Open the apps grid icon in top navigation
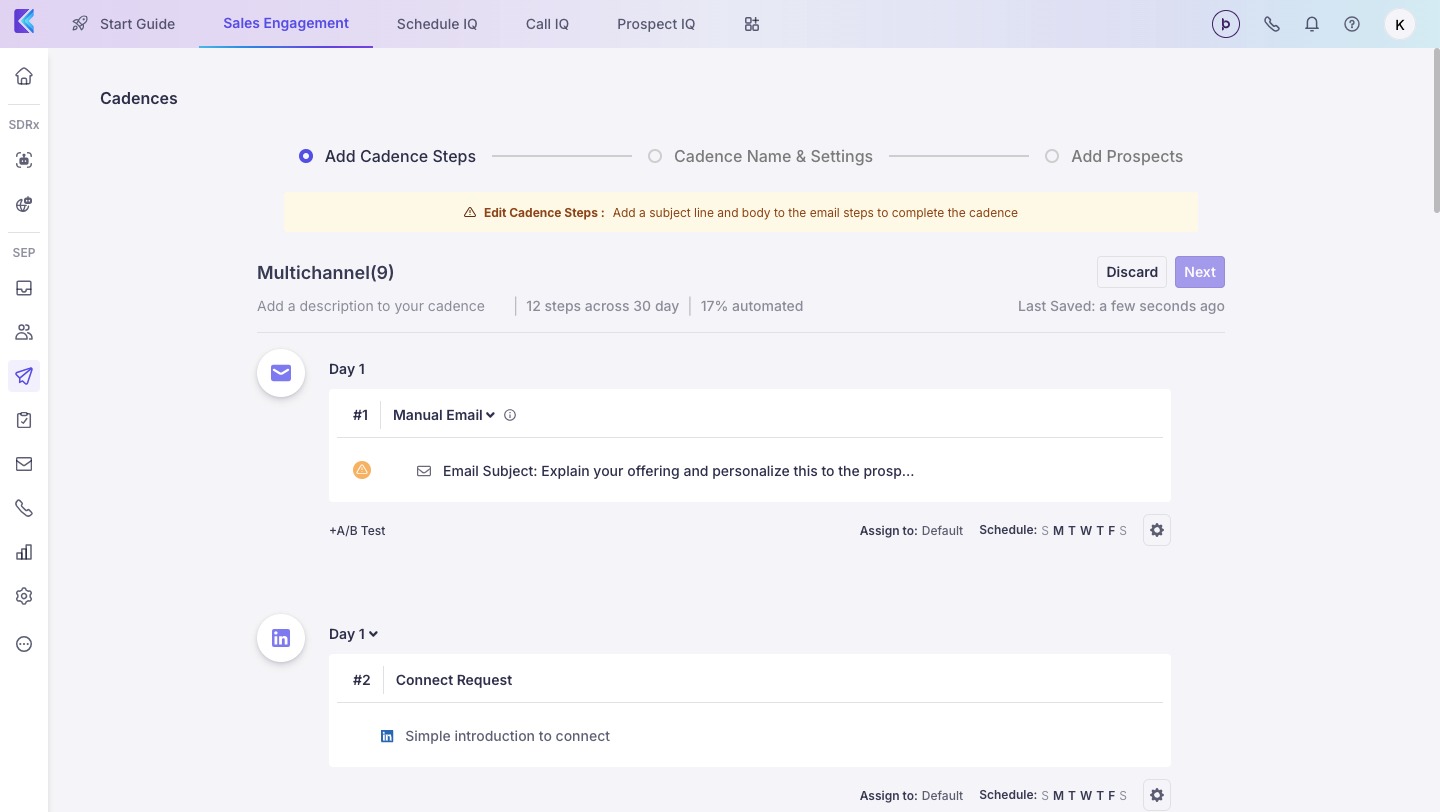1440x812 pixels. tap(751, 24)
